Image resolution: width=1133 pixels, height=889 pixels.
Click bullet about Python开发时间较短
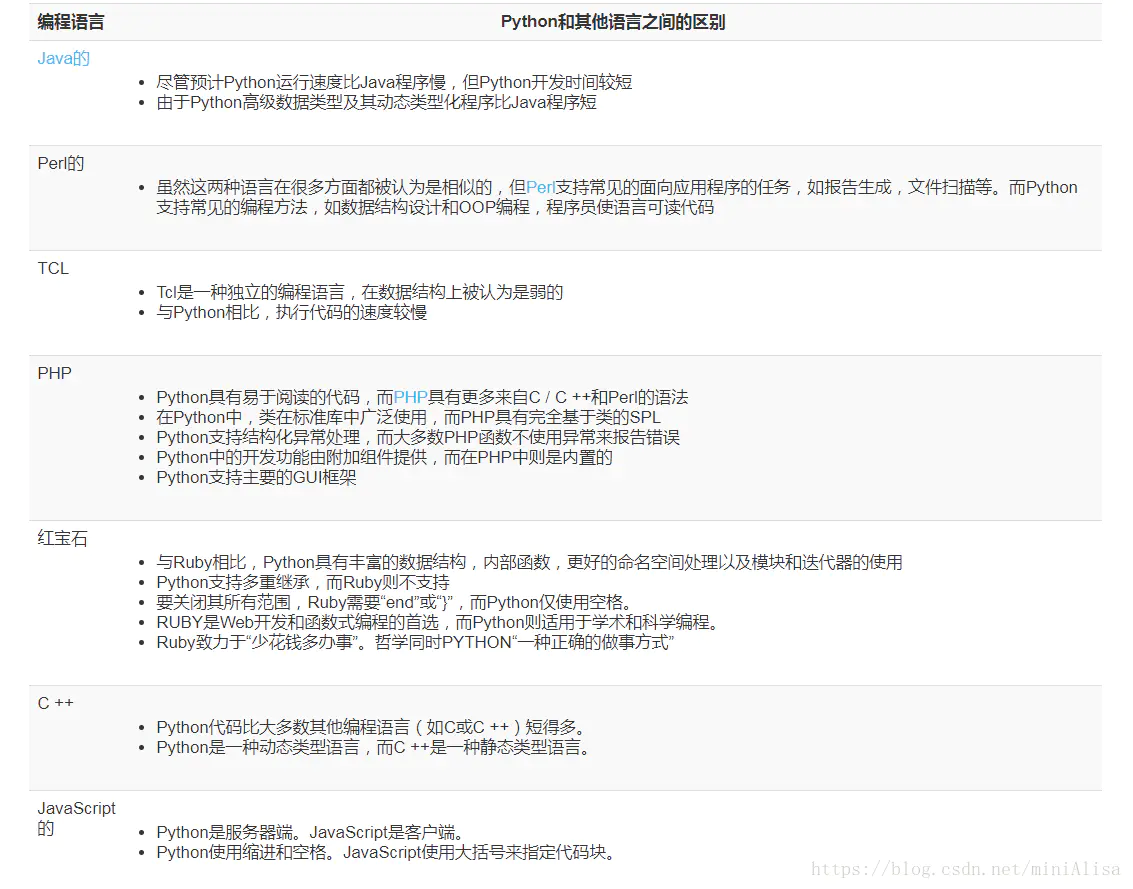point(394,82)
